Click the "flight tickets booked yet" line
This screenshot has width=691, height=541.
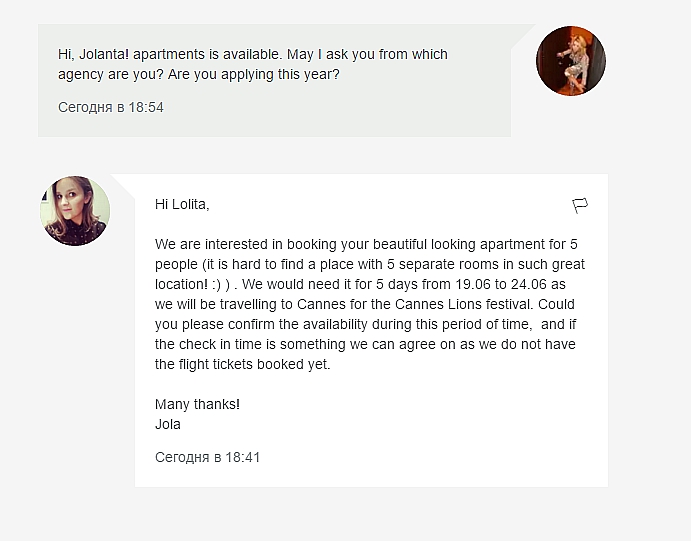pos(242,364)
